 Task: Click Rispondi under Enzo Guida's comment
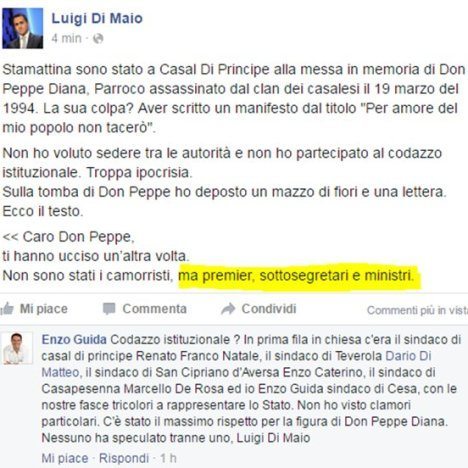point(124,458)
